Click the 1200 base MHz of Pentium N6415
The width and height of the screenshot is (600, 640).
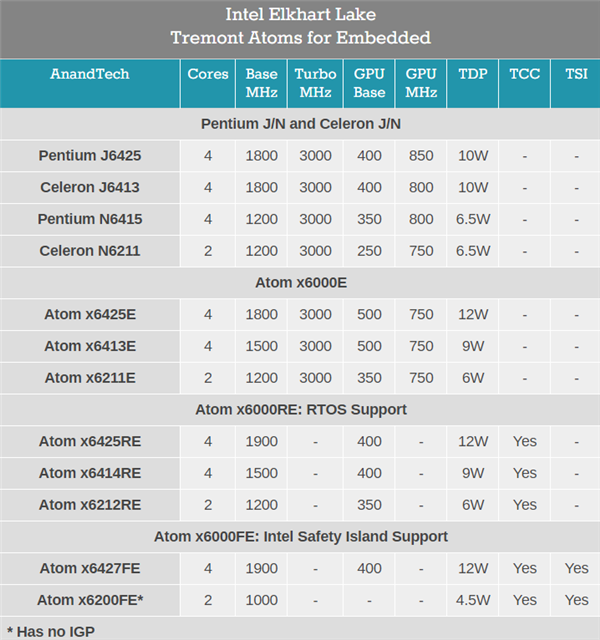point(262,219)
